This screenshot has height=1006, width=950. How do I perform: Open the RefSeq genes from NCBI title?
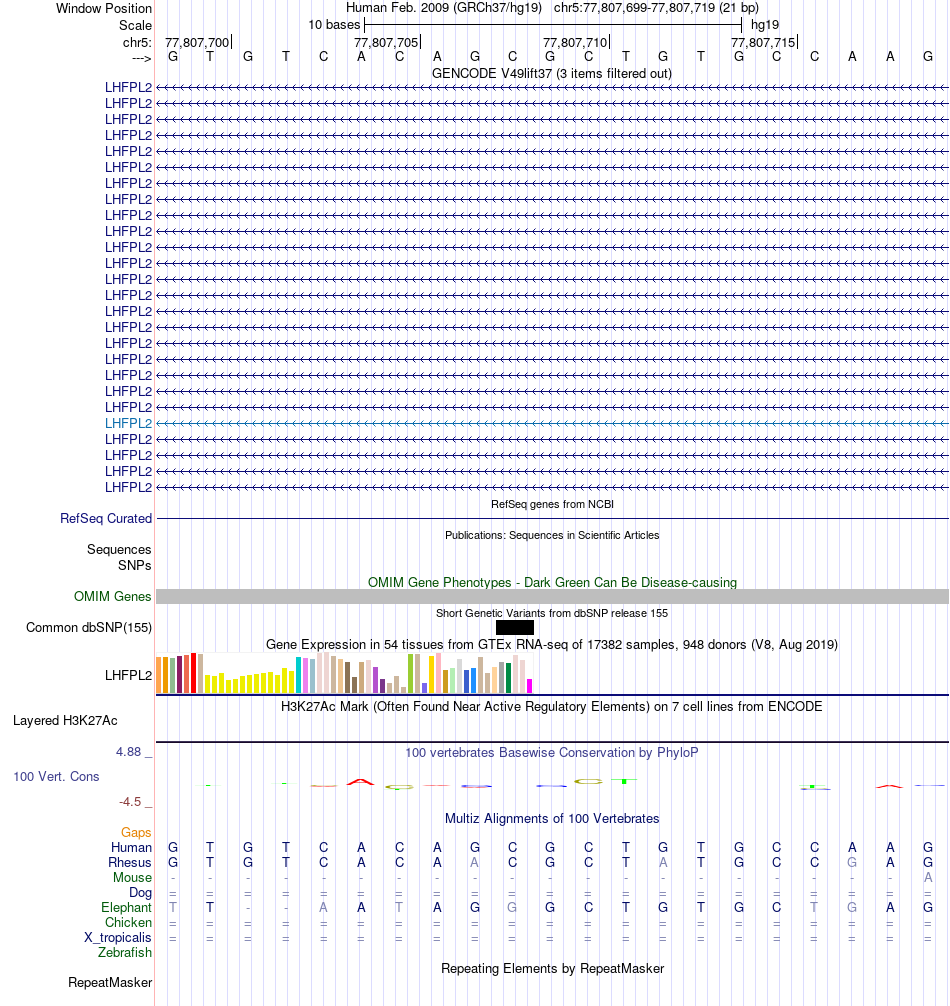pos(552,504)
